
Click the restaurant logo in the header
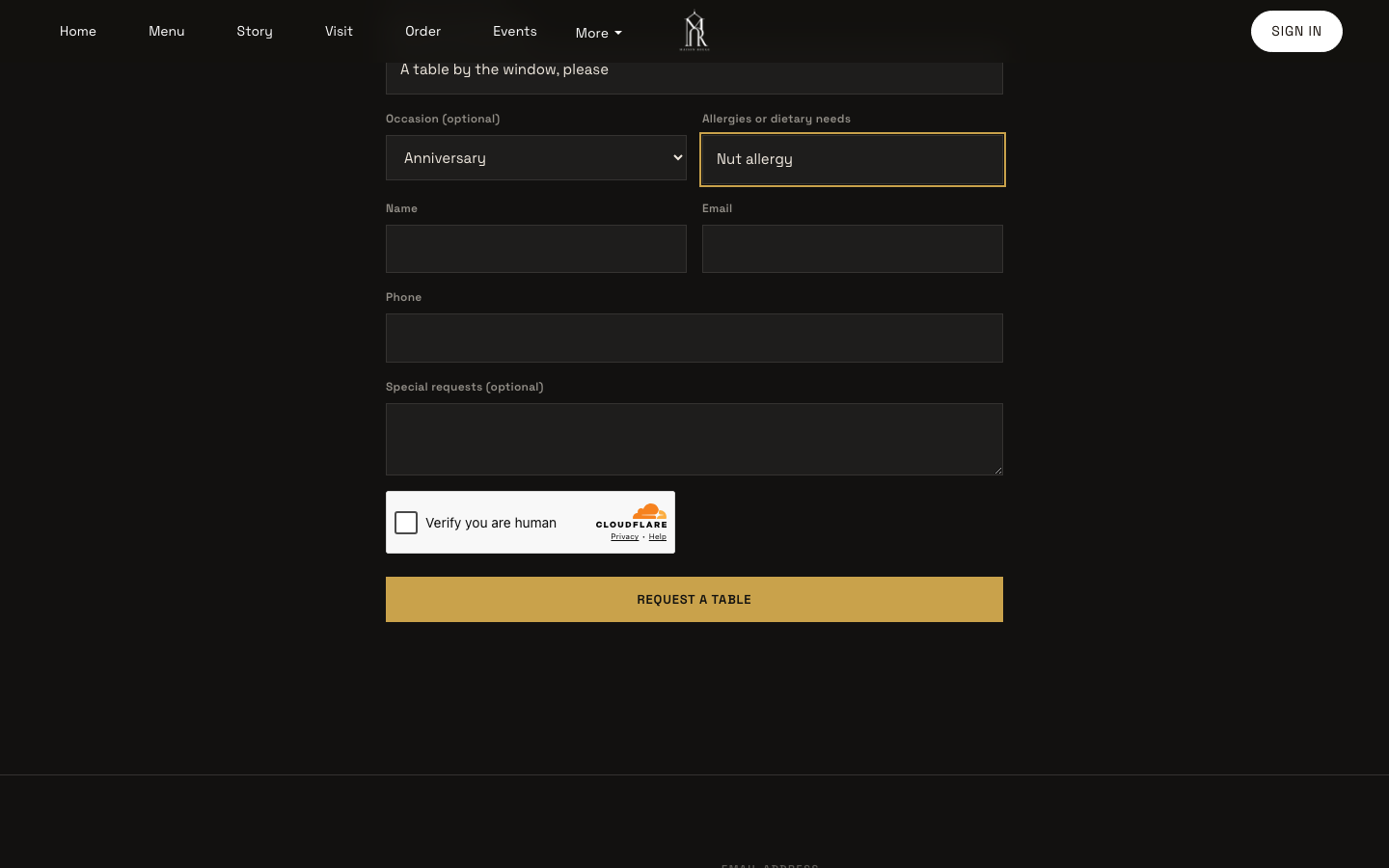click(x=694, y=31)
